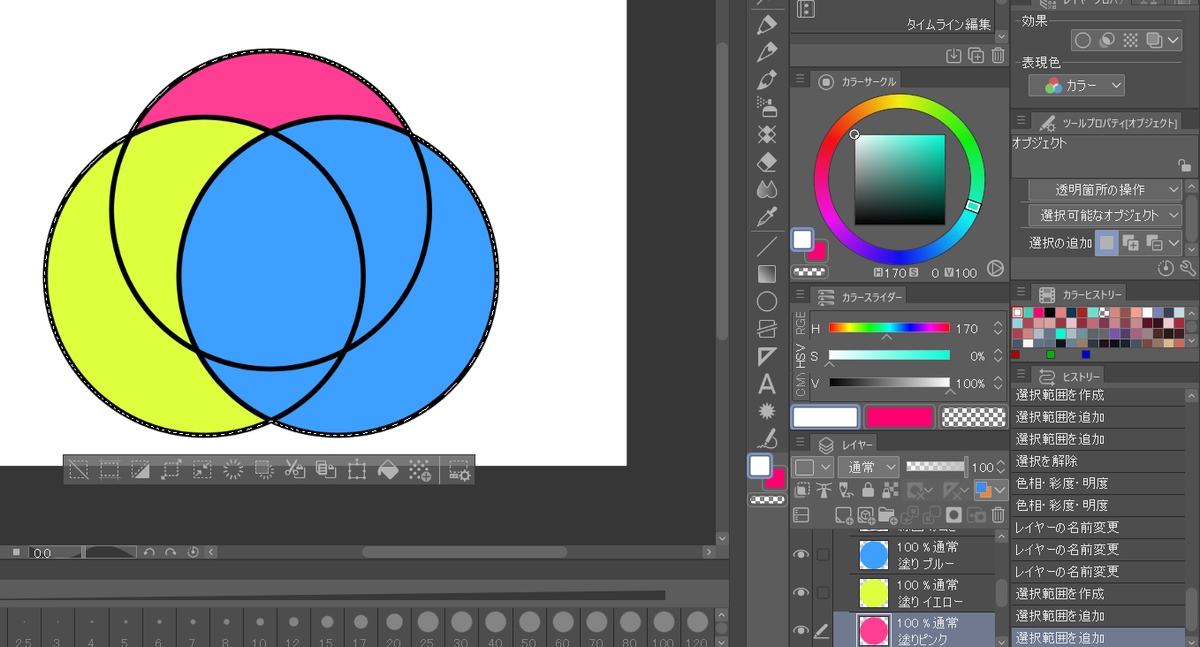This screenshot has width=1200, height=647.
Task: Select the Eyedropper tool
Action: tap(767, 216)
